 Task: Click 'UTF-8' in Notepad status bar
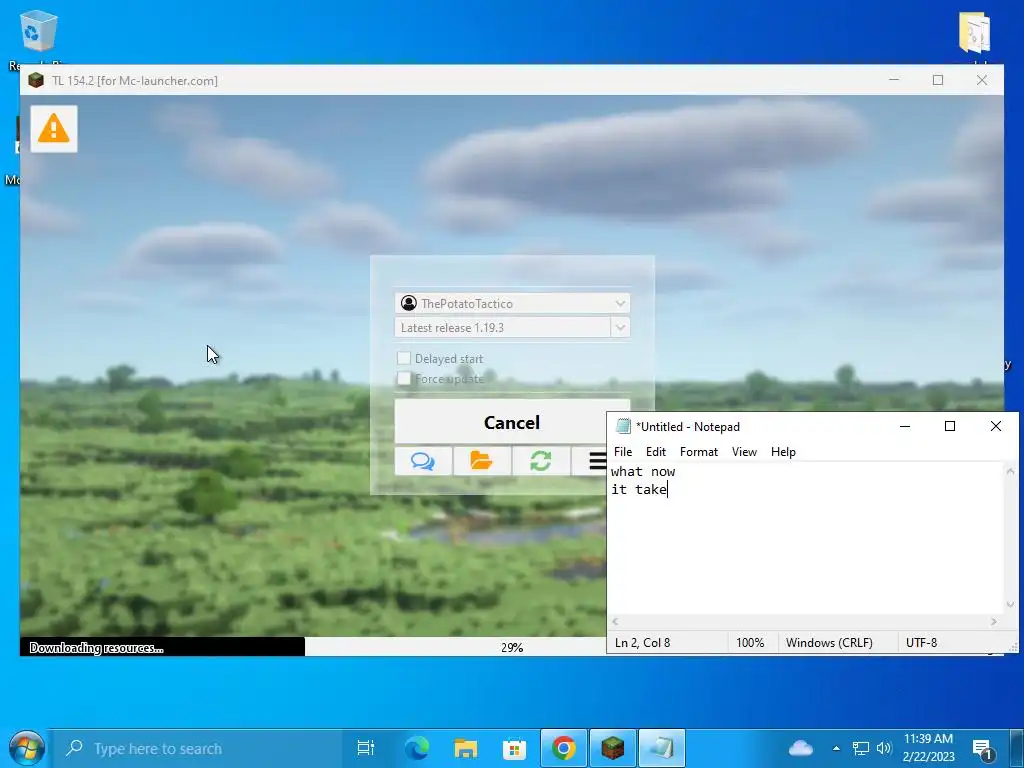click(x=921, y=643)
